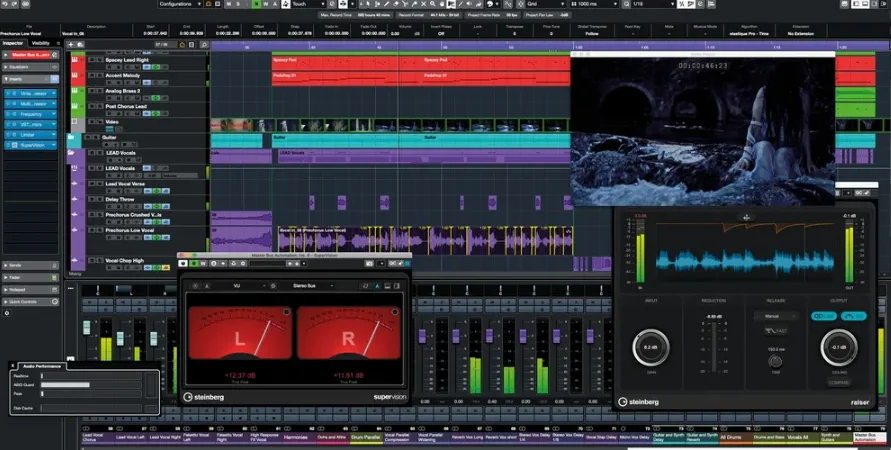Viewport: 891px width, 450px height.
Task: Select the Eraser tool in toolbar
Action: 396,4
